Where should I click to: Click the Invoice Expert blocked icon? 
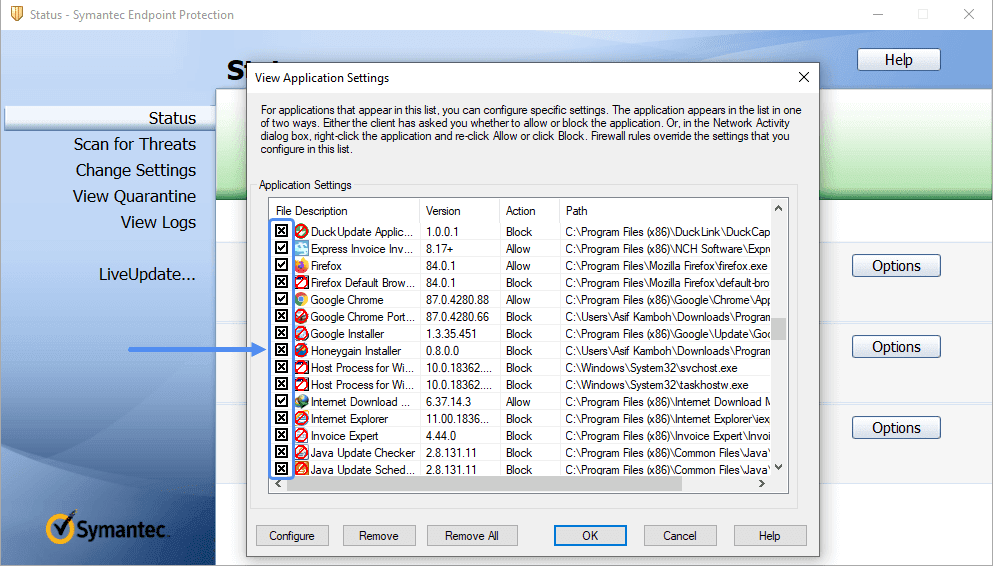(301, 436)
